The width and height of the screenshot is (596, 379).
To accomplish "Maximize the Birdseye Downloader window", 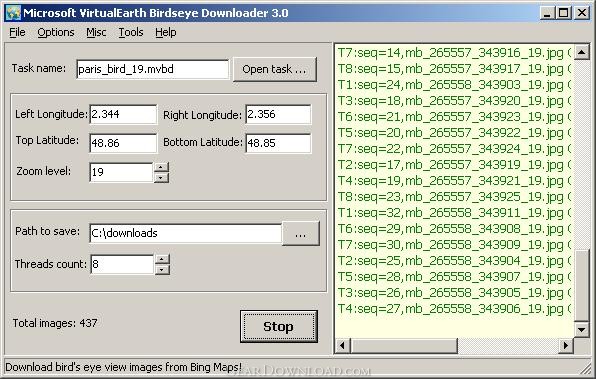I will tap(564, 13).
